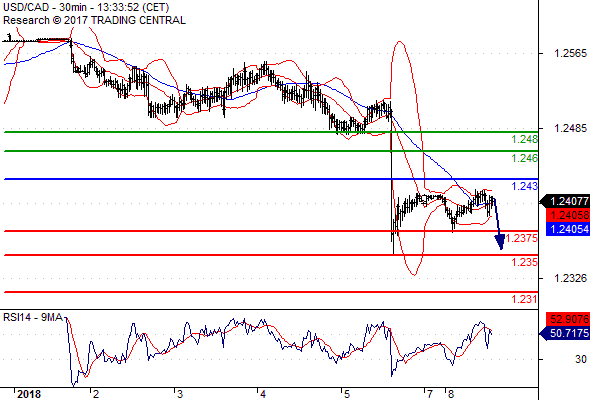This screenshot has width=590, height=400.
Task: Click the day 5 marker on time axis
Action: [347, 394]
